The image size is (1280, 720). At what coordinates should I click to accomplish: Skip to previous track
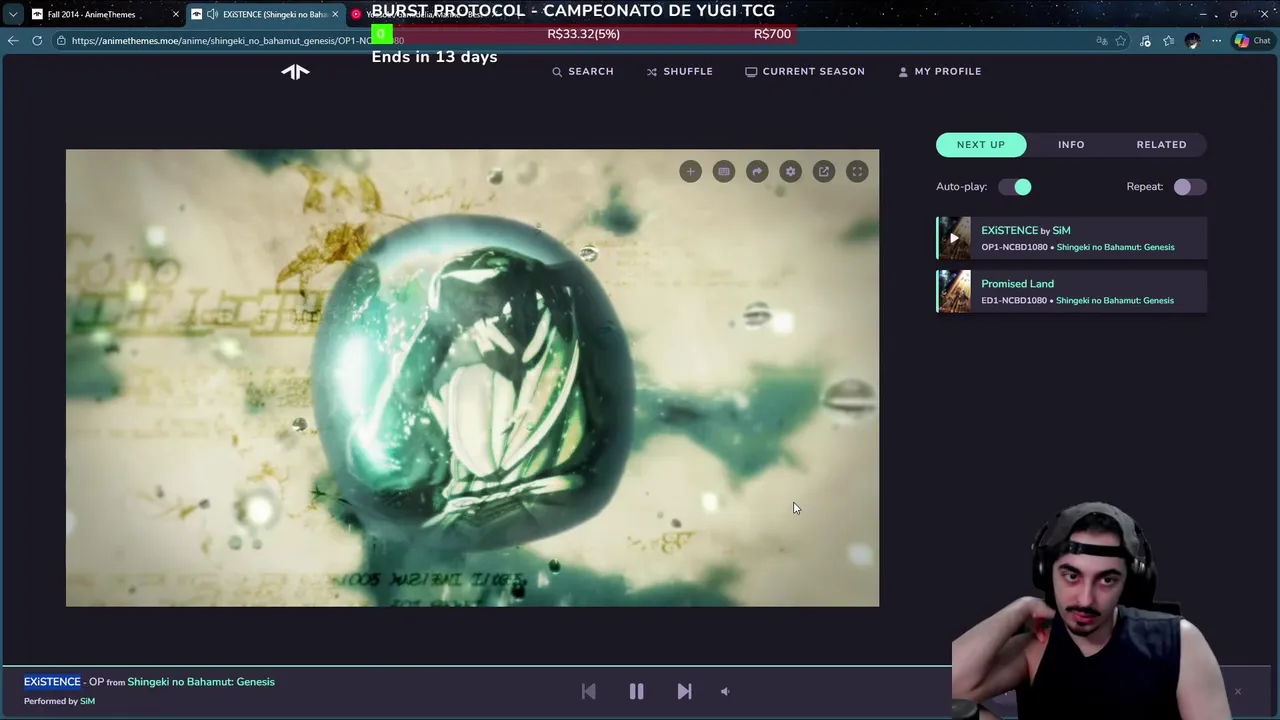(588, 691)
